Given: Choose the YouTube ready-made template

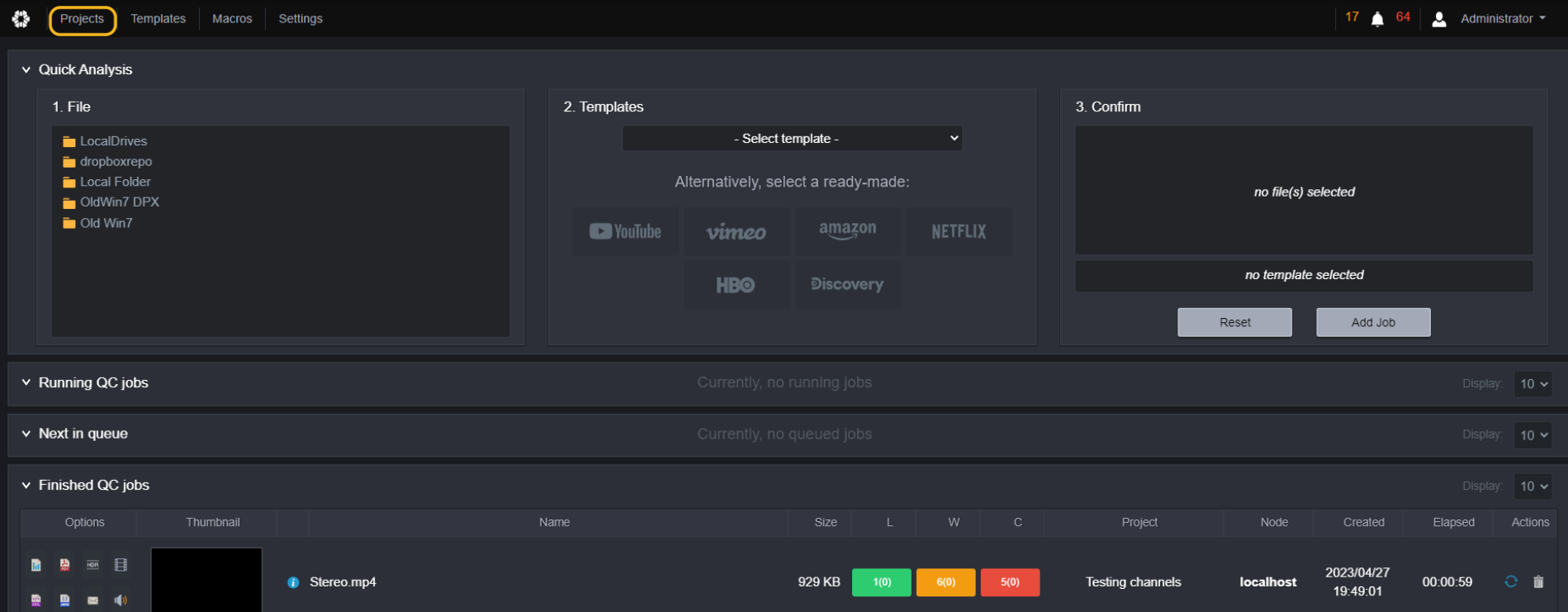Looking at the screenshot, I should 625,231.
